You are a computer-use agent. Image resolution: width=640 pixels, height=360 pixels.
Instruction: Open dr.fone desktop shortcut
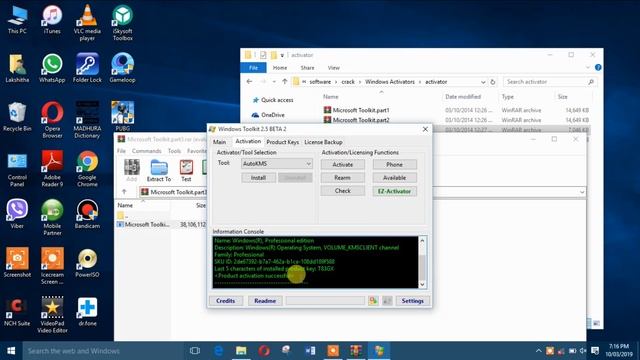coord(87,311)
